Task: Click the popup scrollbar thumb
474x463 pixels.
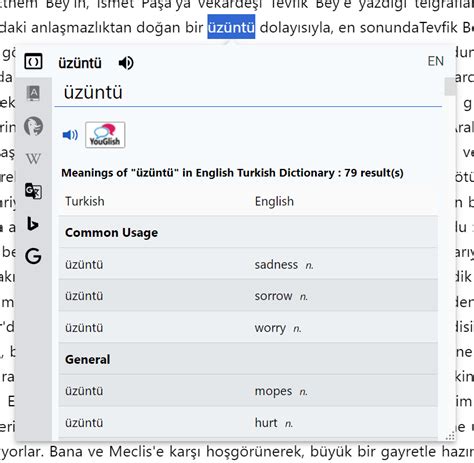Action: [x=450, y=86]
